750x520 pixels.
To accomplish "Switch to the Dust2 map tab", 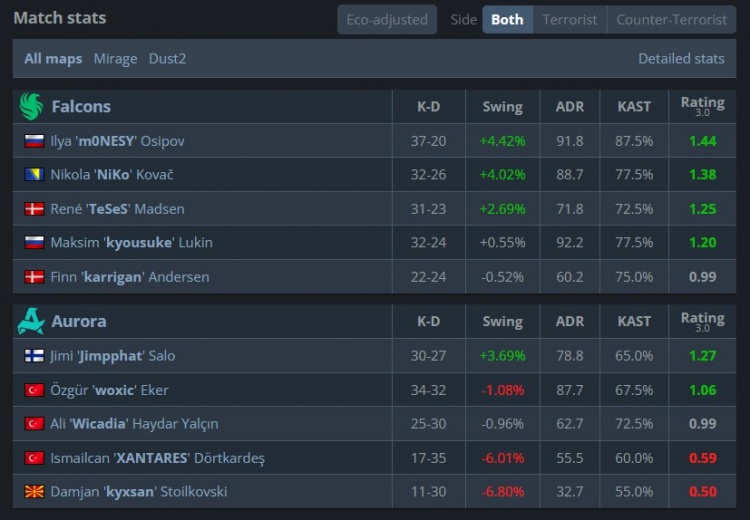I will coord(167,59).
